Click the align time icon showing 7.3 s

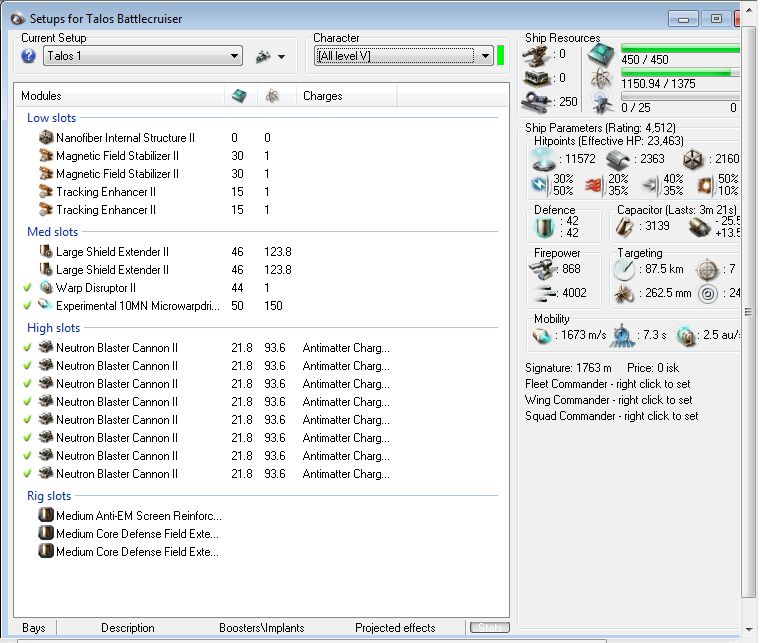coord(622,336)
